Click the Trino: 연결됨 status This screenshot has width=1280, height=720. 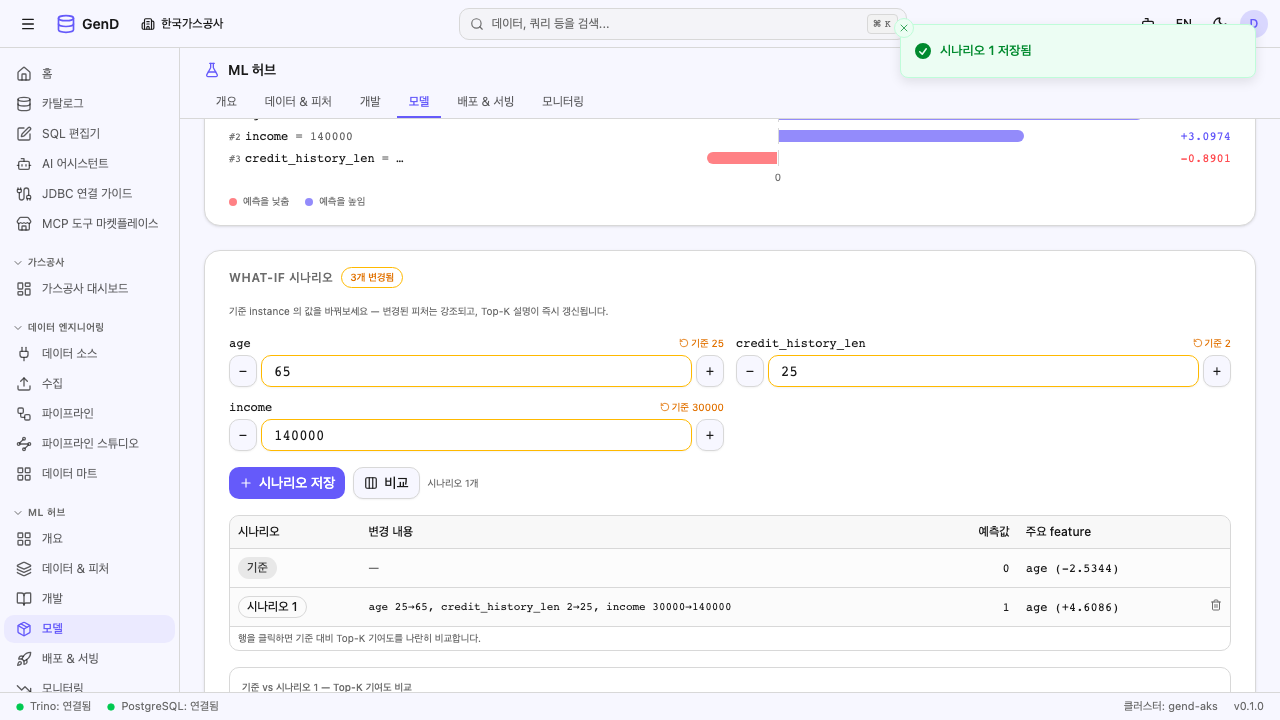tap(53, 706)
